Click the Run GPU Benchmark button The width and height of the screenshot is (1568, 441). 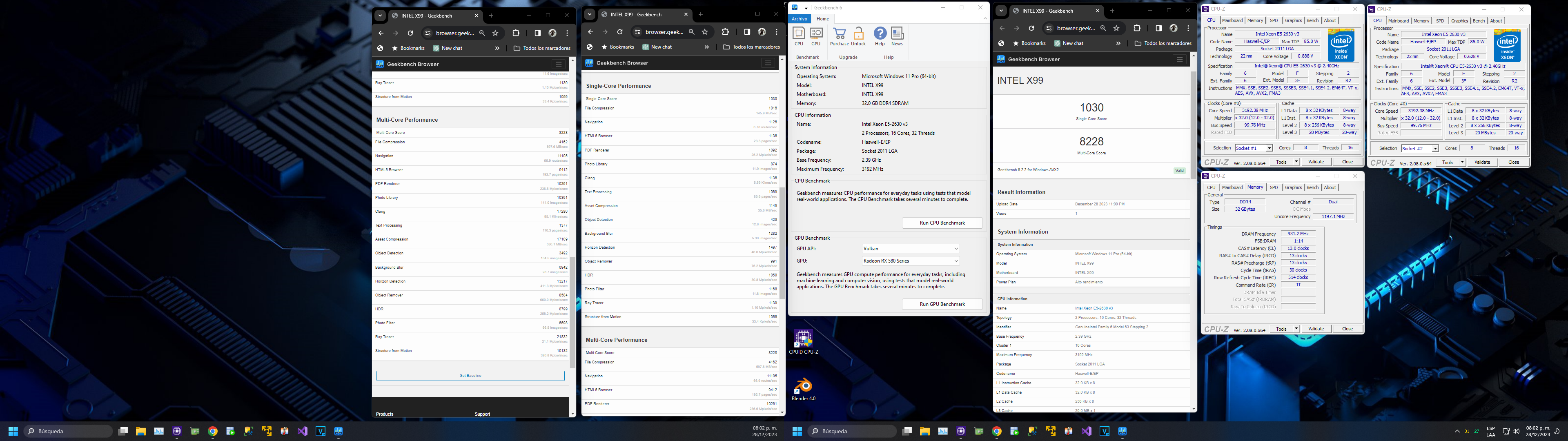(942, 304)
